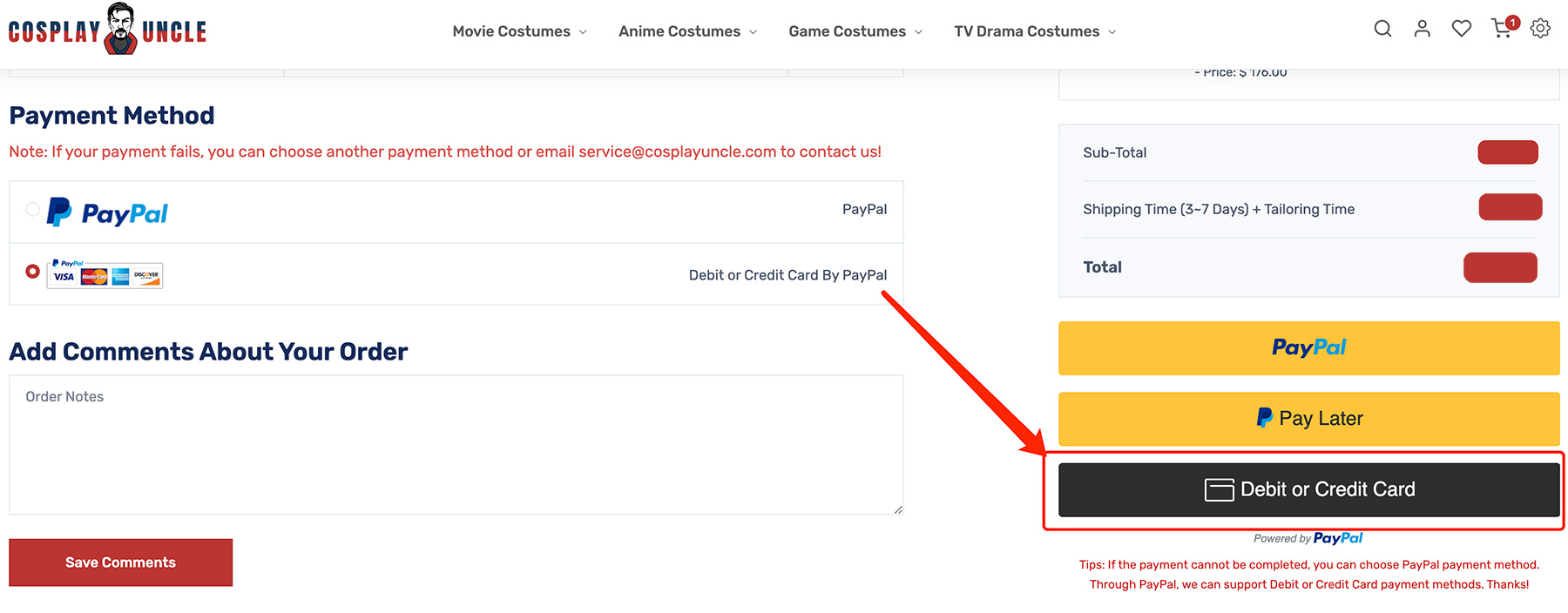
Task: Expand the TV Drama Costumes menu
Action: click(1035, 31)
